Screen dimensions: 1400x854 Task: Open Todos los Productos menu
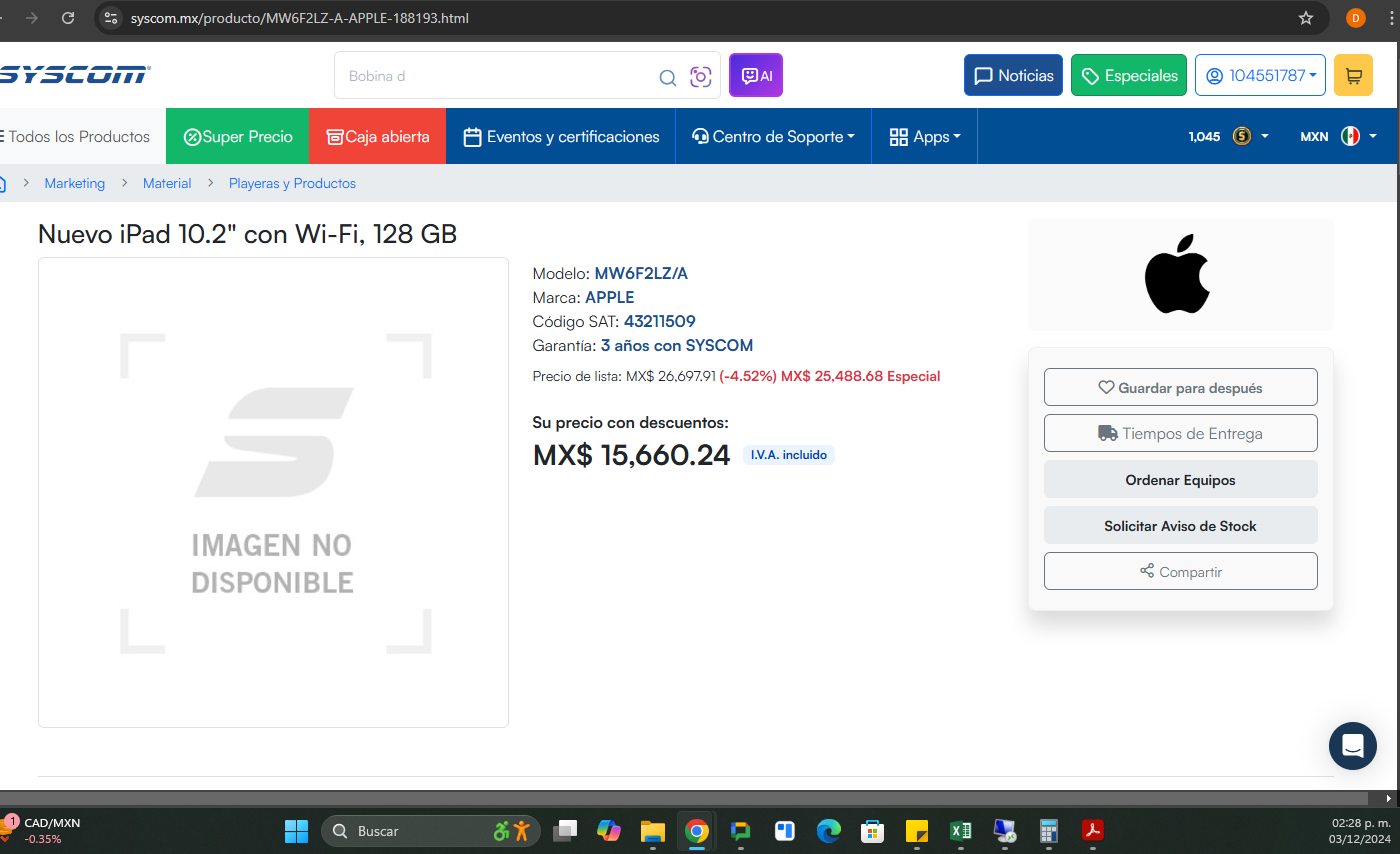click(x=75, y=136)
